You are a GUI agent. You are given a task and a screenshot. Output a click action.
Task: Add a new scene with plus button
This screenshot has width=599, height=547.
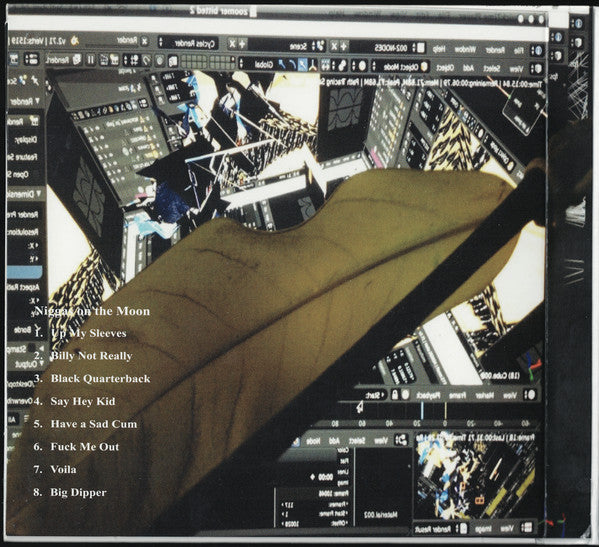coord(242,44)
